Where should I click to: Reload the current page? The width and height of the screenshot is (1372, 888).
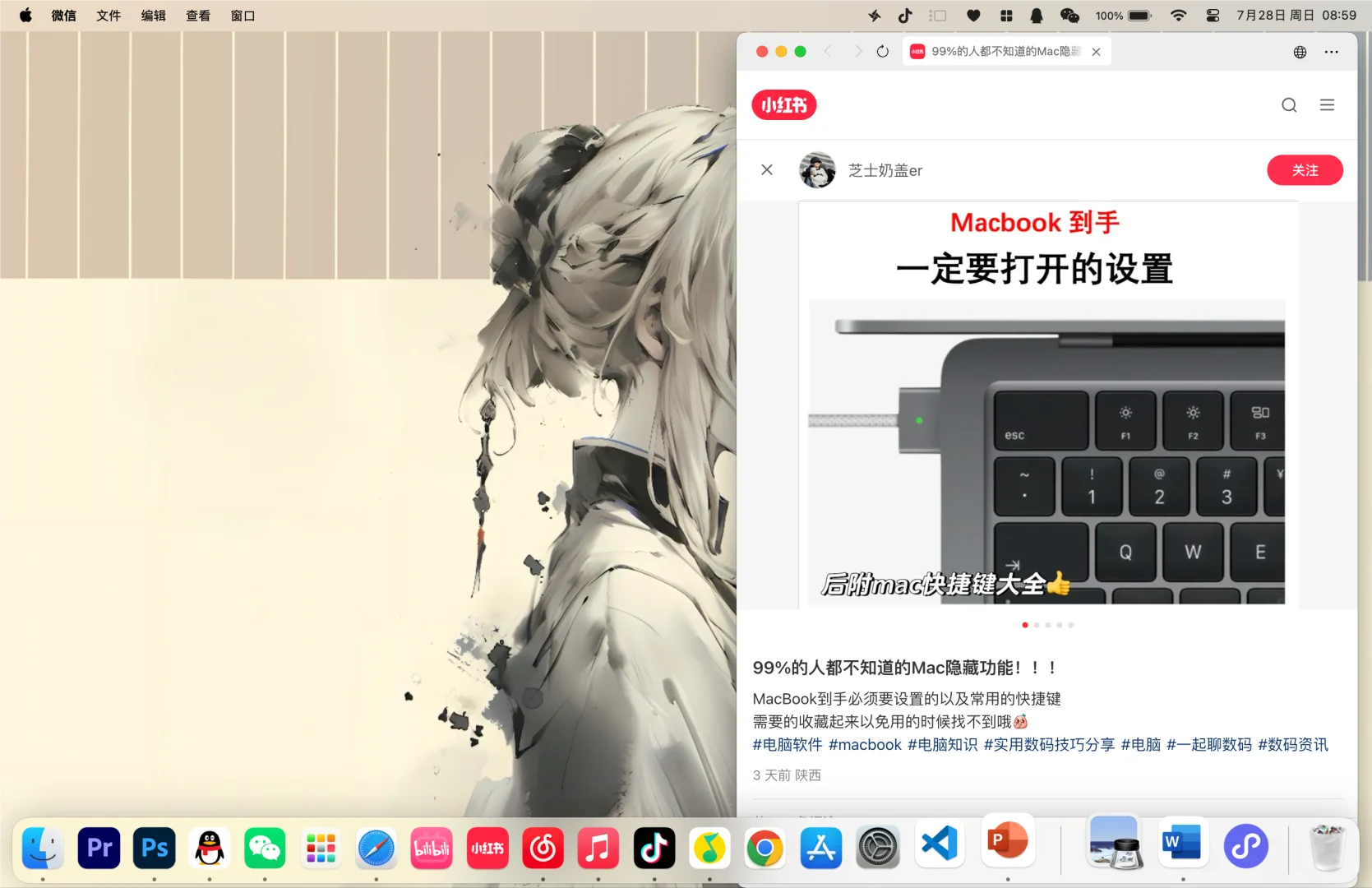(x=881, y=51)
